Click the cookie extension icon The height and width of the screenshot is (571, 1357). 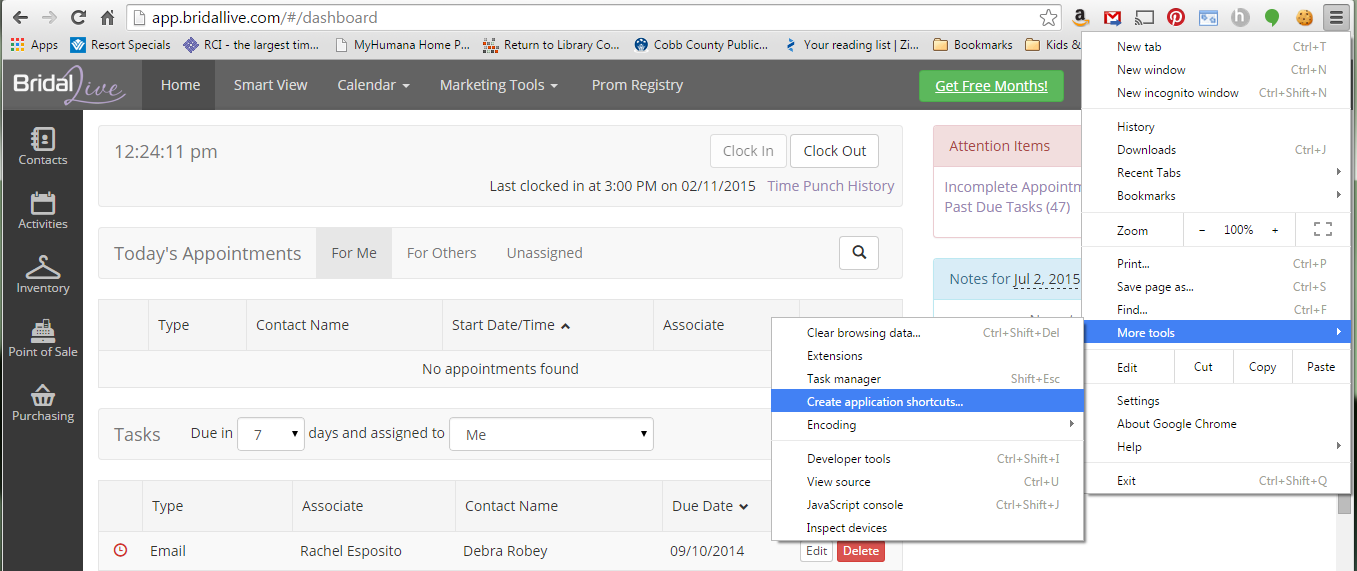click(x=1304, y=17)
